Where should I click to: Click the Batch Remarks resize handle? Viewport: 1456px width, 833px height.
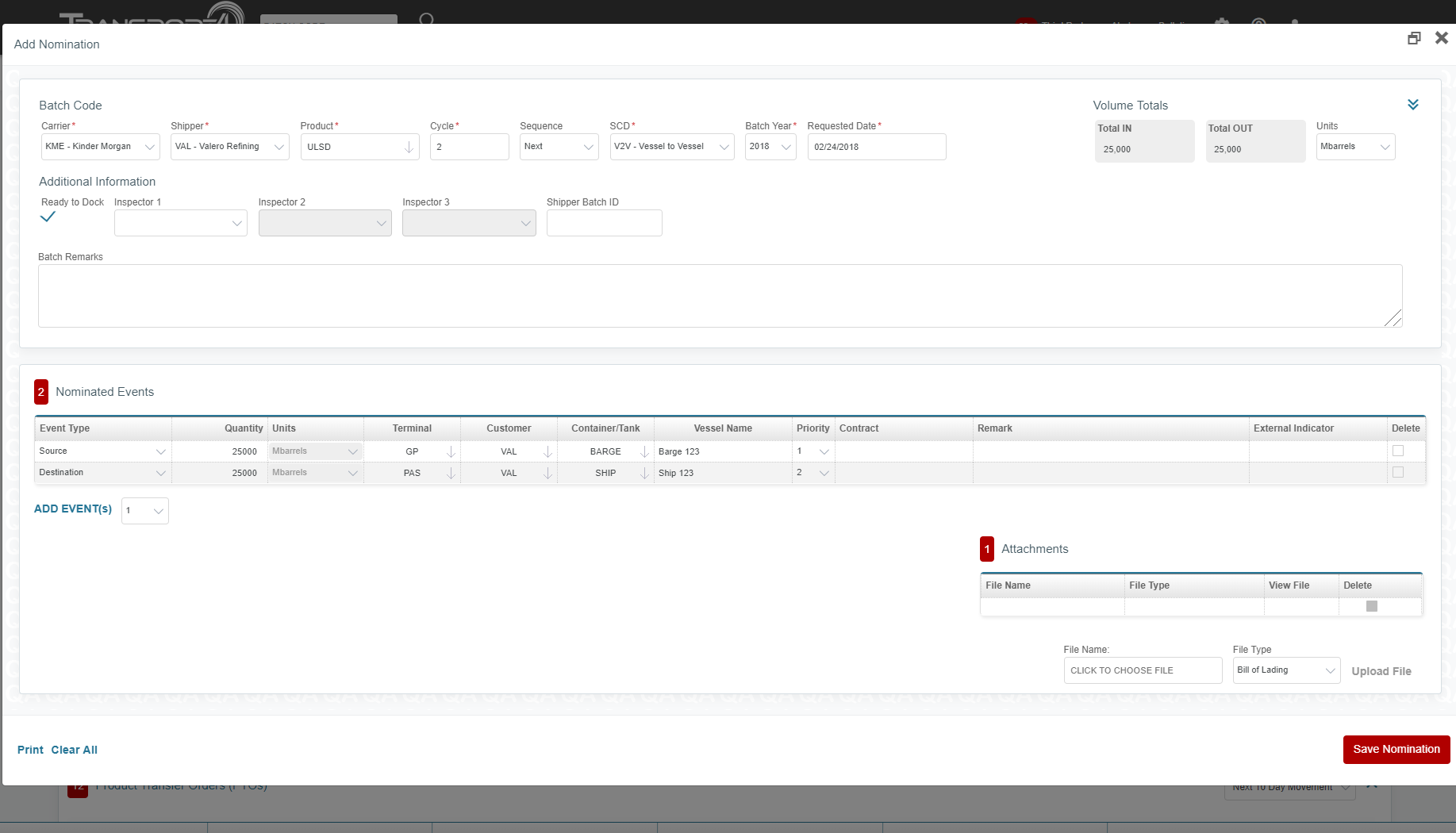click(1393, 318)
